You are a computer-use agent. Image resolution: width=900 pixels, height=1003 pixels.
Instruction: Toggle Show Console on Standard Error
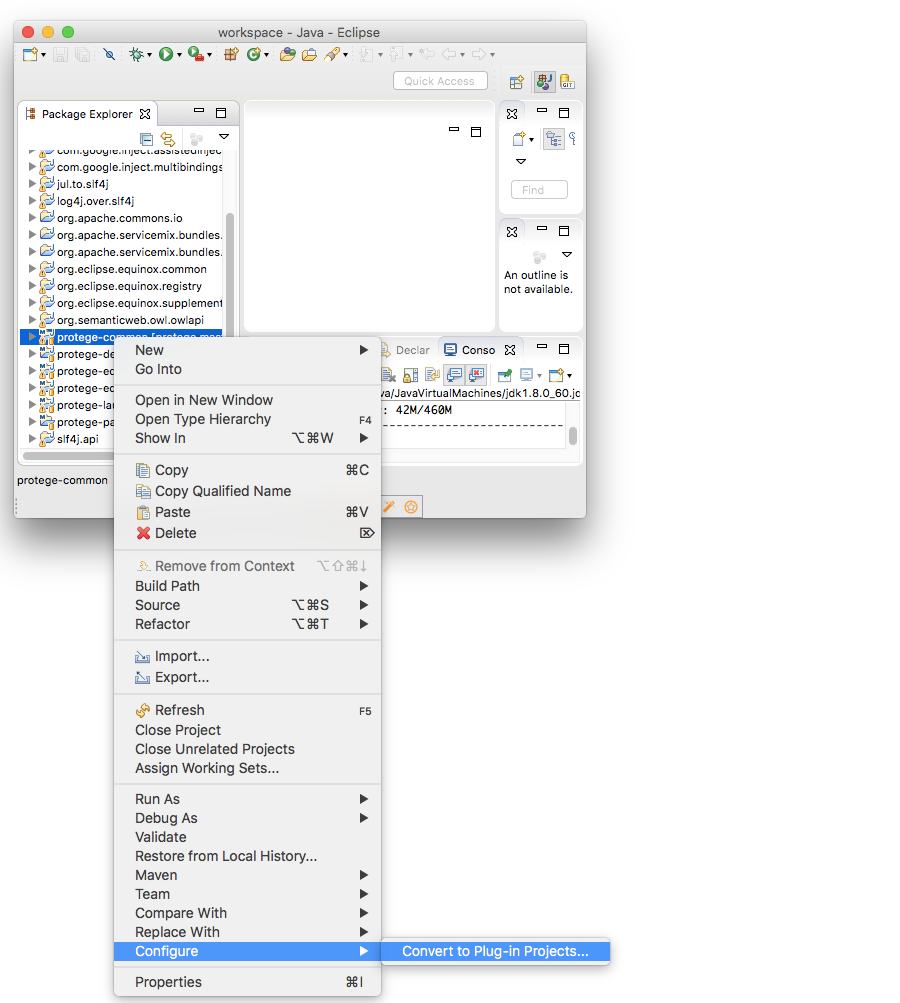pyautogui.click(x=477, y=375)
